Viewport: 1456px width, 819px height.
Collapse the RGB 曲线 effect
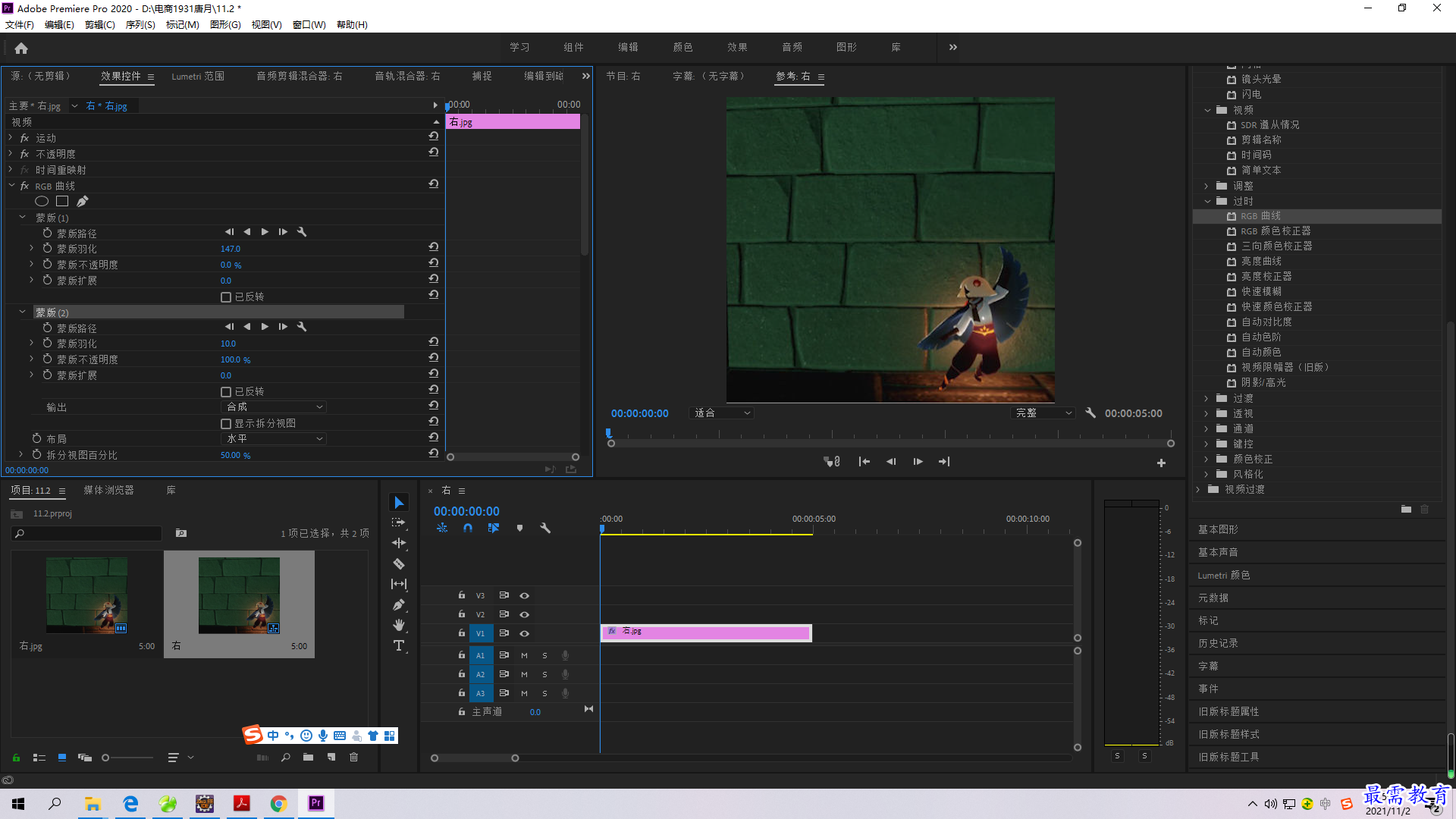click(11, 186)
